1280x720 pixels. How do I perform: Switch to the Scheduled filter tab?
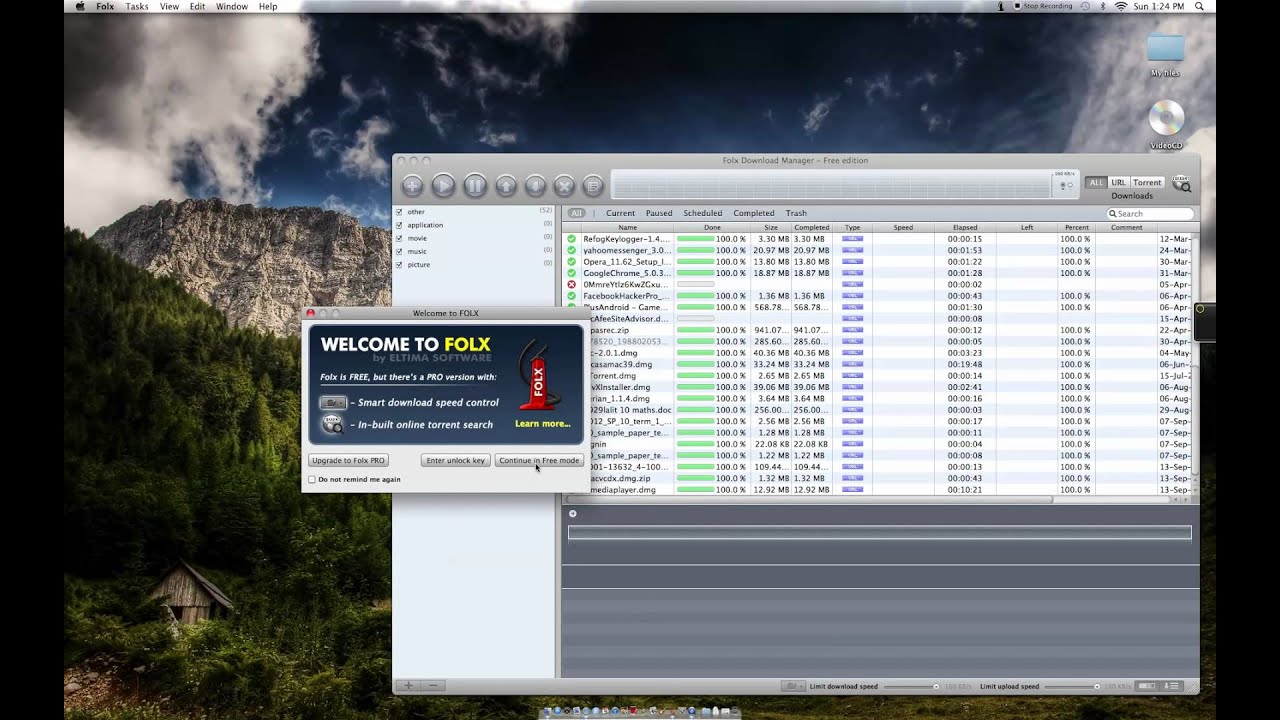(703, 213)
